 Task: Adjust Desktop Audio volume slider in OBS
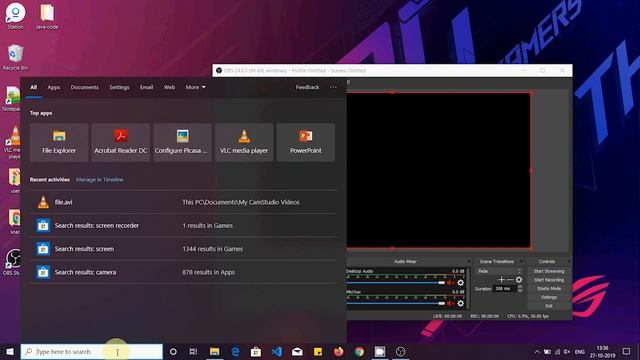[396, 282]
